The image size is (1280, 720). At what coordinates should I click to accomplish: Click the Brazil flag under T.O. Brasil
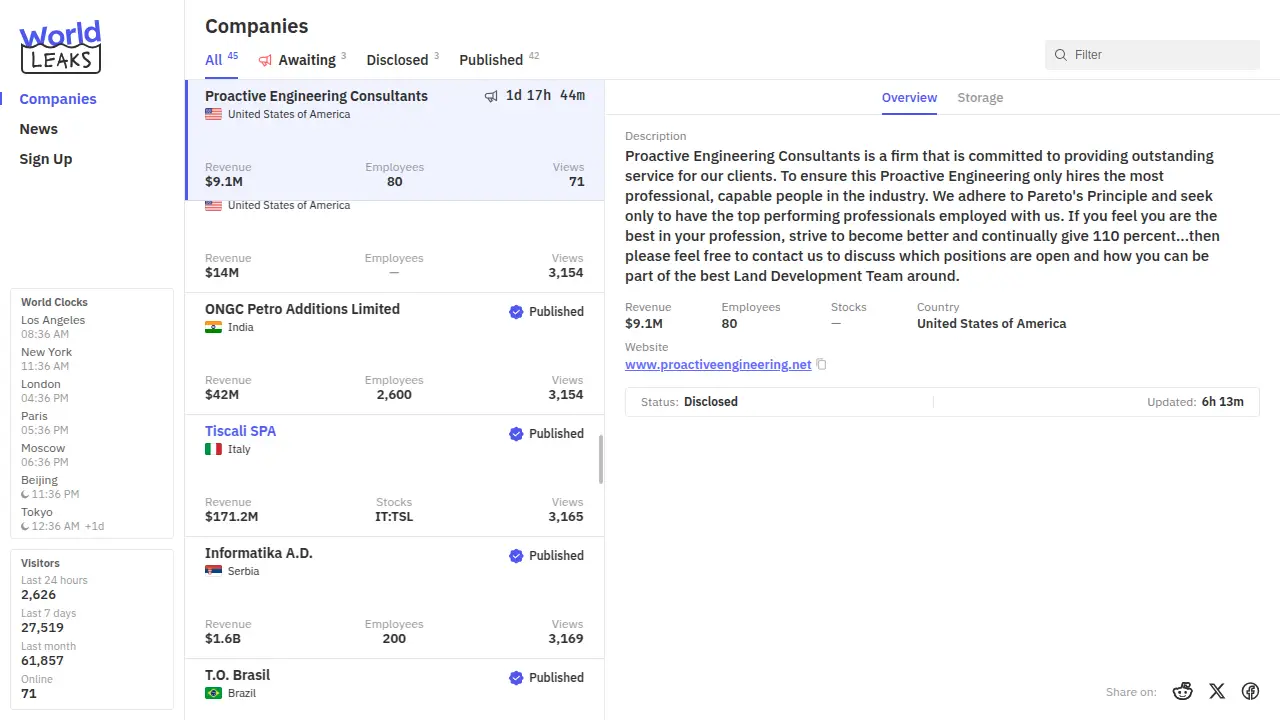coord(213,693)
